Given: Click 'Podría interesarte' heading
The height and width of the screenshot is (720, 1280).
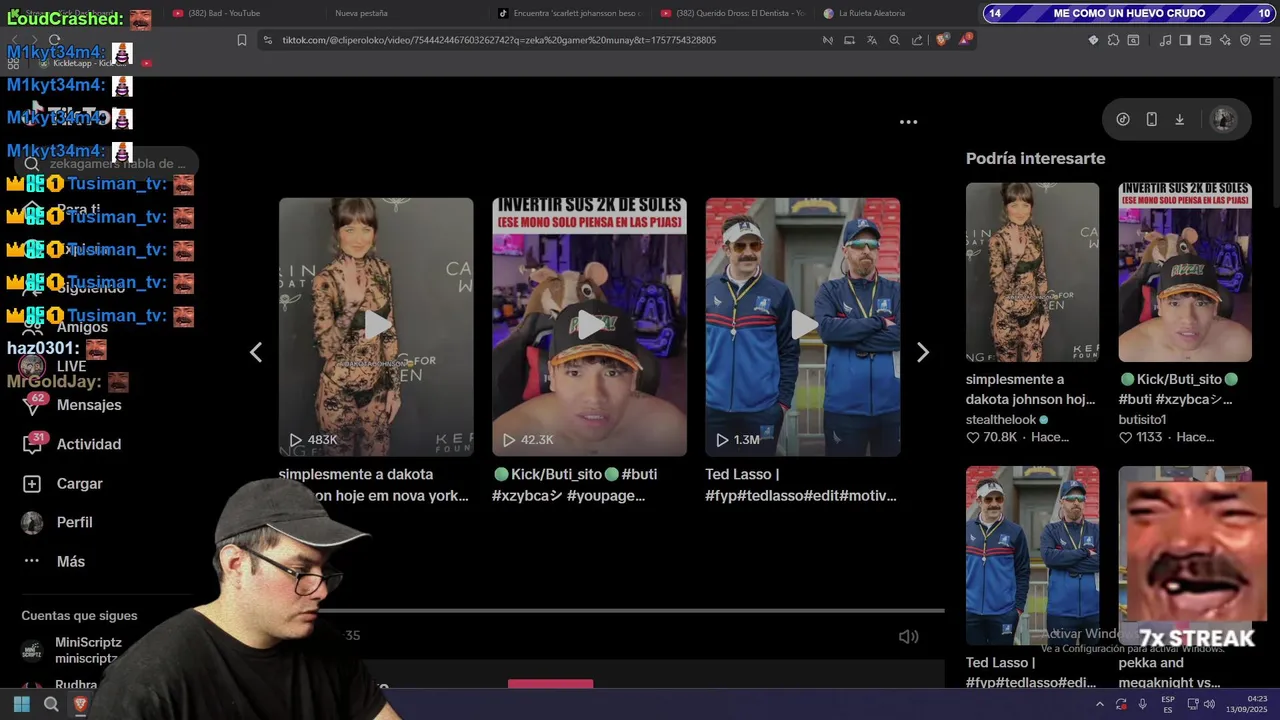Looking at the screenshot, I should pyautogui.click(x=1035, y=158).
